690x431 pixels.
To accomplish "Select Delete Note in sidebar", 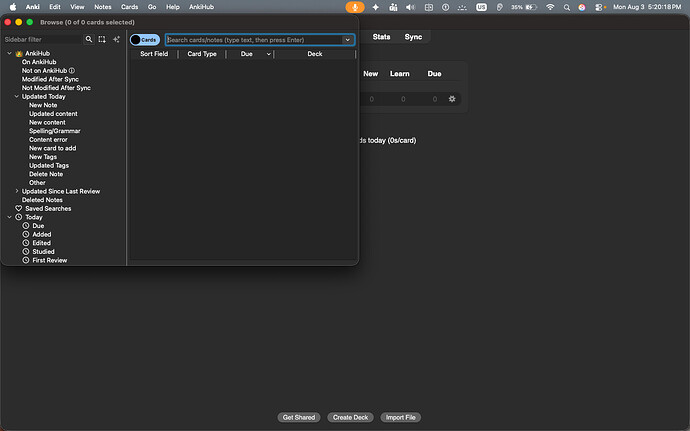I will point(46,174).
